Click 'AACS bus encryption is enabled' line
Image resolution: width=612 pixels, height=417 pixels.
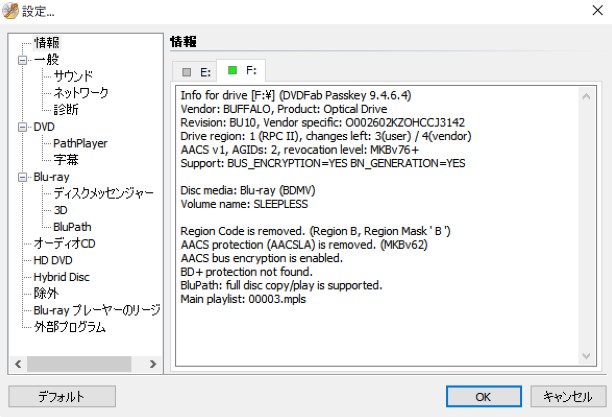click(262, 258)
